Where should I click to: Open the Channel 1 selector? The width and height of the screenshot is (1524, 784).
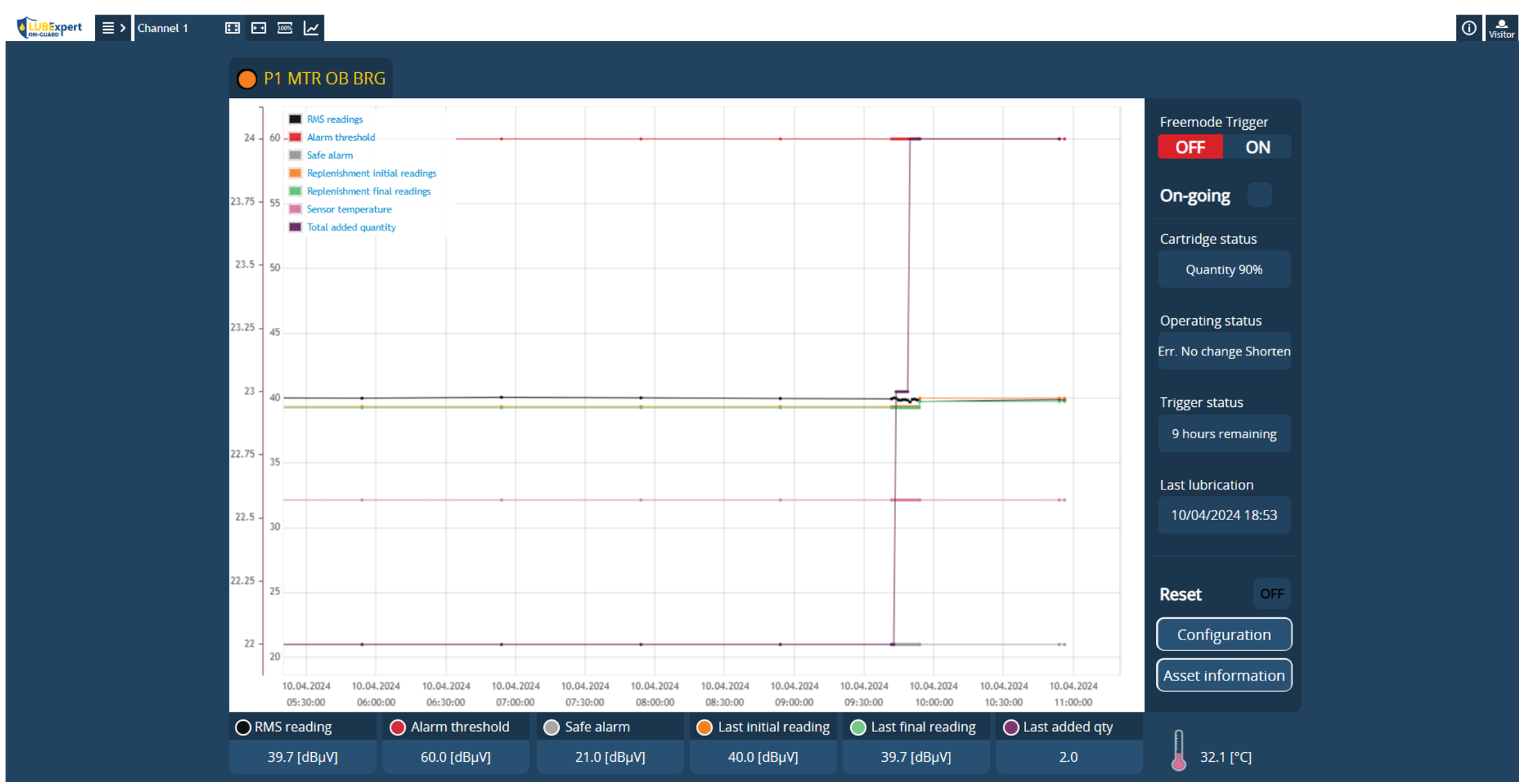[163, 28]
